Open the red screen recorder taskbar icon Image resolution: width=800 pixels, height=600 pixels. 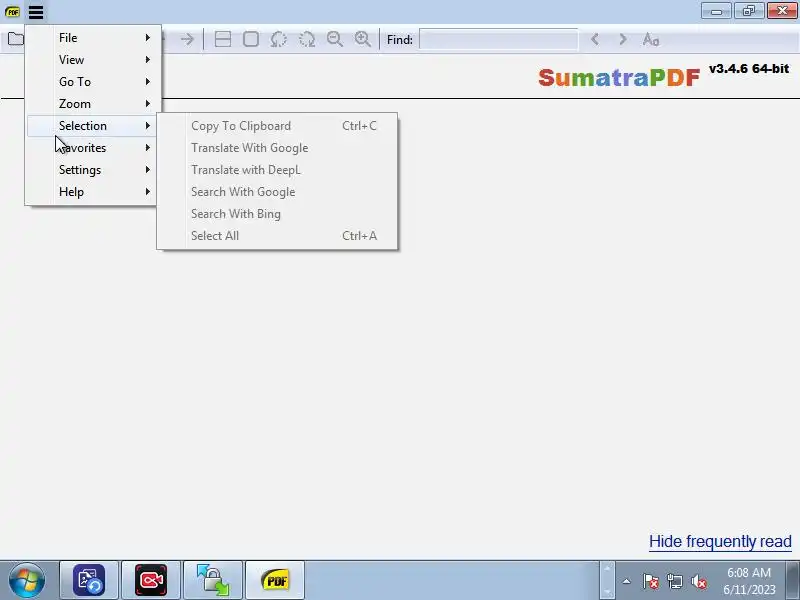pos(151,580)
